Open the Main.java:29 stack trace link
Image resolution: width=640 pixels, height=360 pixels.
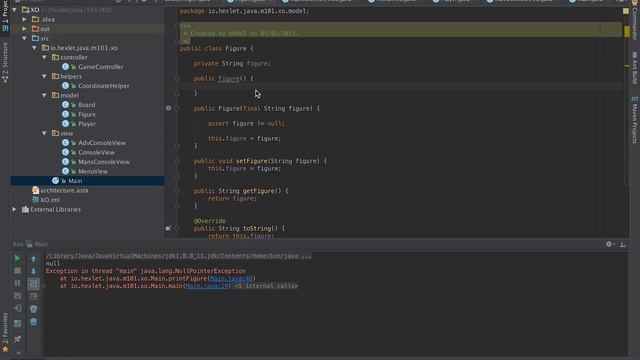tap(207, 286)
